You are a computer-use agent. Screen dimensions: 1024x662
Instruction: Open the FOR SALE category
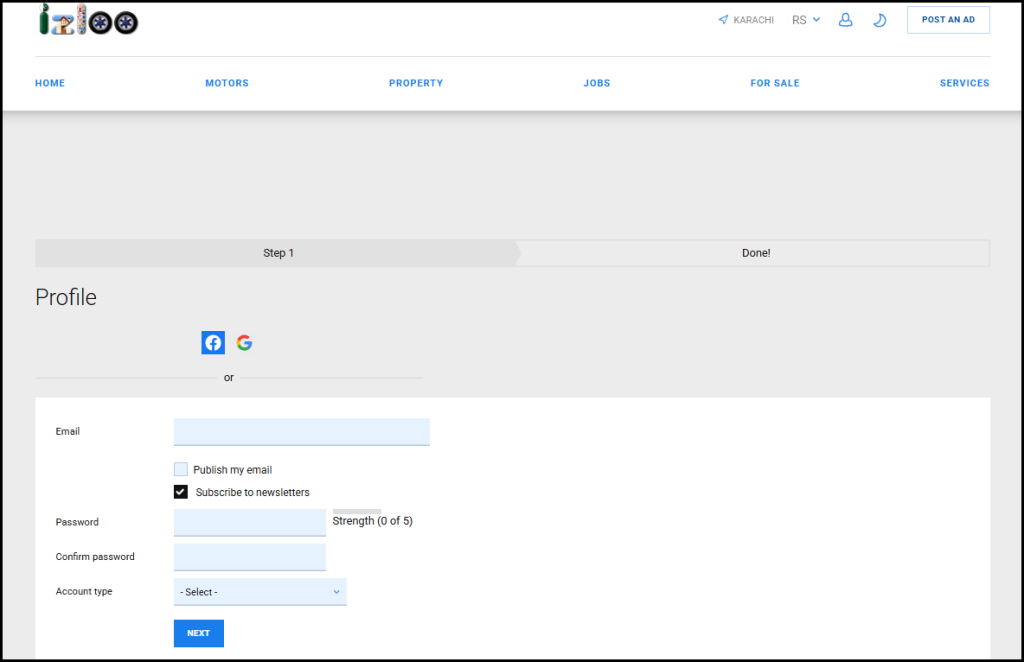pyautogui.click(x=775, y=83)
